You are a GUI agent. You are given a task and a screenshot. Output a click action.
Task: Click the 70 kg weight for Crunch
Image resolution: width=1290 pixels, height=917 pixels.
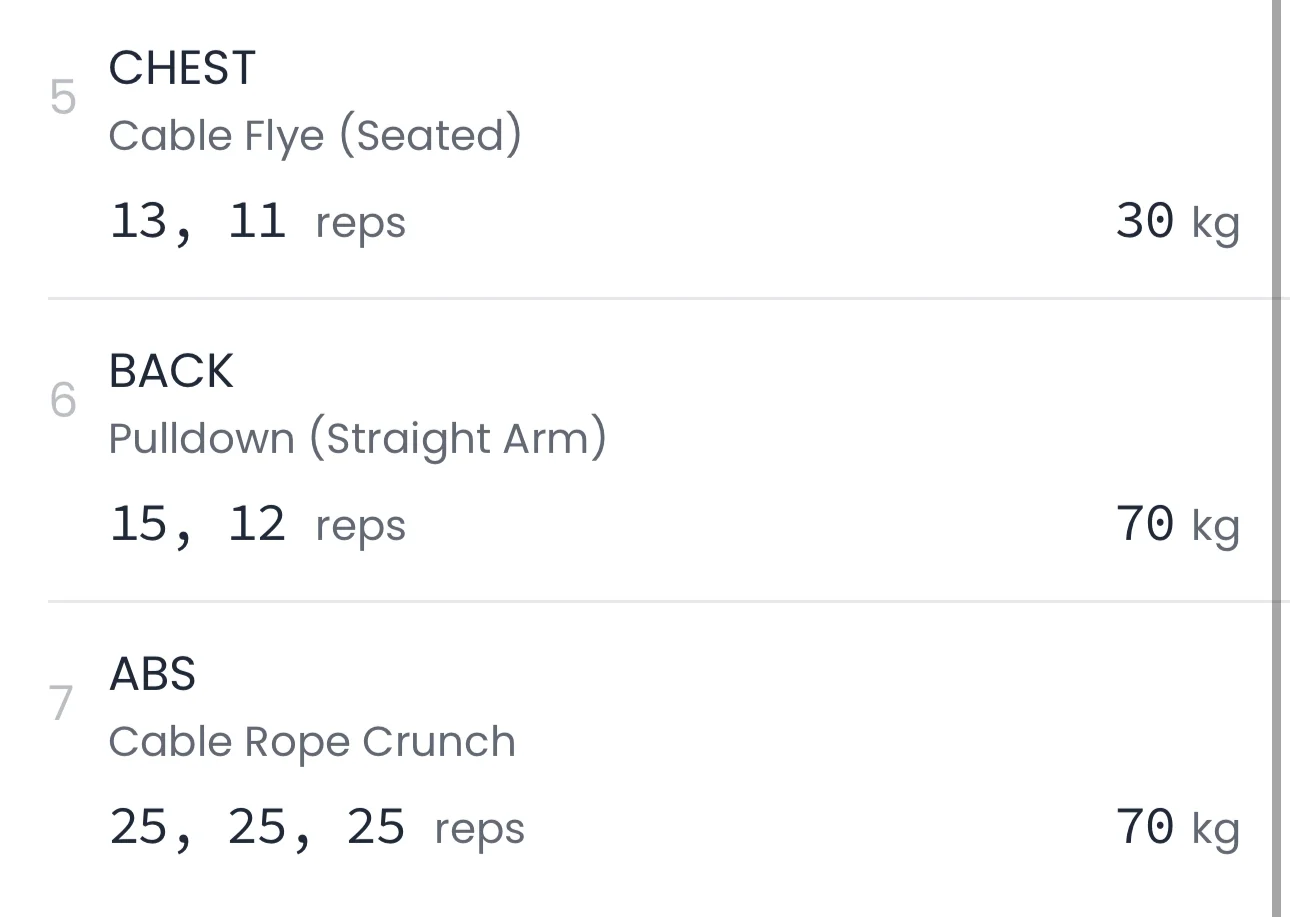tap(1144, 828)
